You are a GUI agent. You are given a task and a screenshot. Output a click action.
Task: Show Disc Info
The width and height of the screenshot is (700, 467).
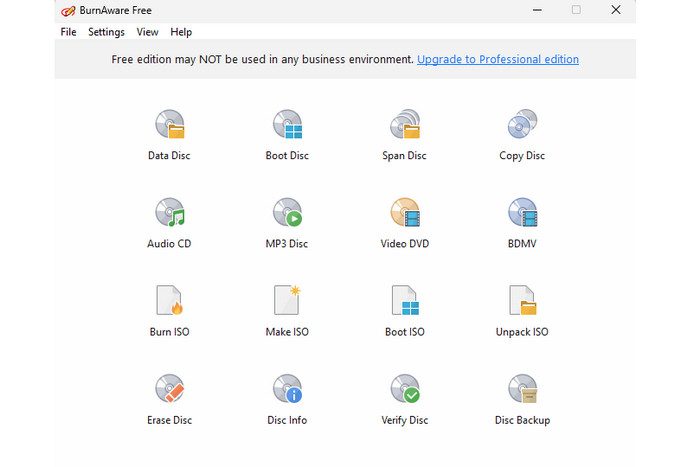(x=287, y=389)
